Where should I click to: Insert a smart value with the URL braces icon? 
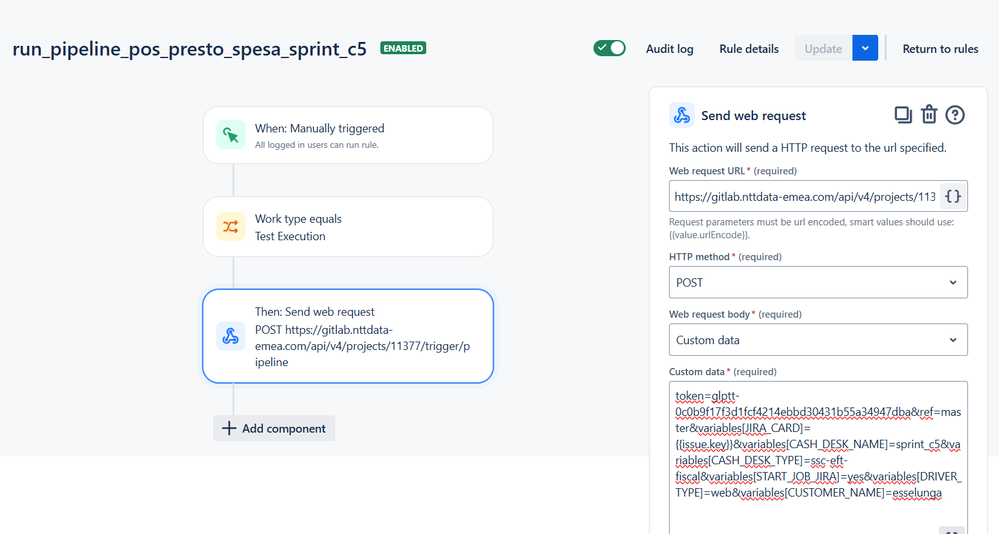click(953, 196)
